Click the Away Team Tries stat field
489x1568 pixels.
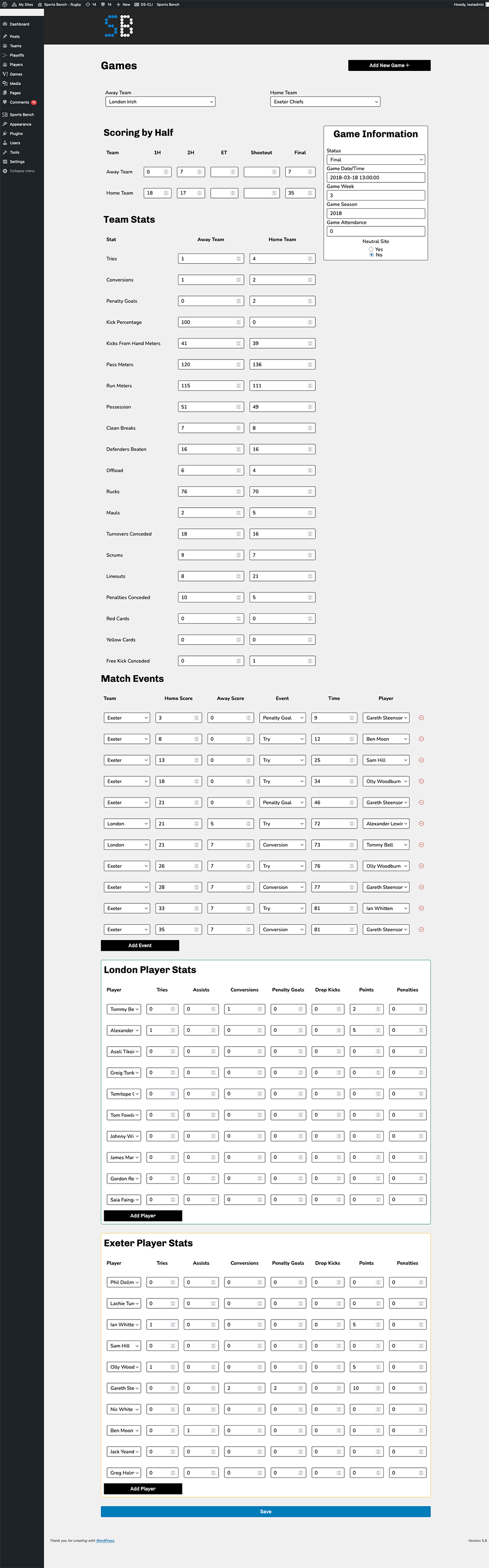pos(211,259)
